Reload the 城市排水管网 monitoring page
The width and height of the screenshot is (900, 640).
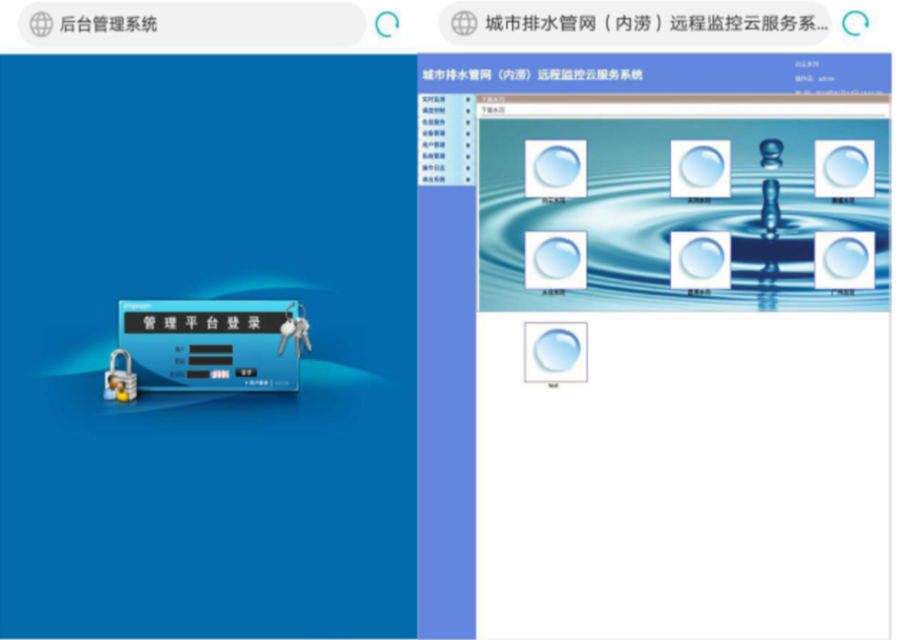pos(855,24)
